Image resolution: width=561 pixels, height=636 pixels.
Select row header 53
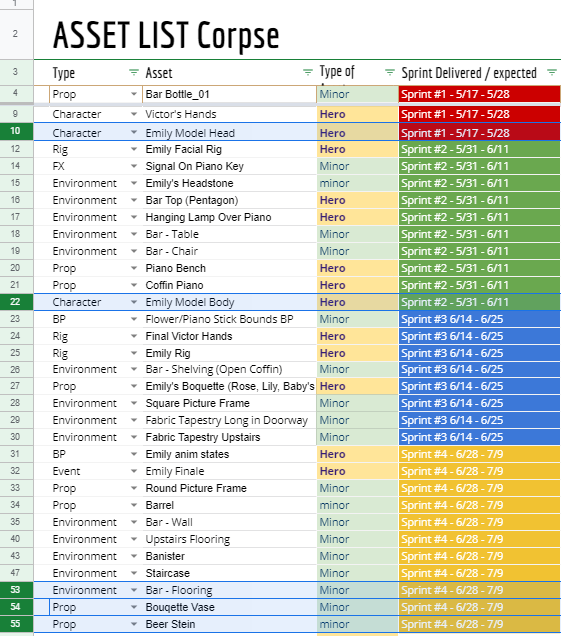(x=16, y=590)
